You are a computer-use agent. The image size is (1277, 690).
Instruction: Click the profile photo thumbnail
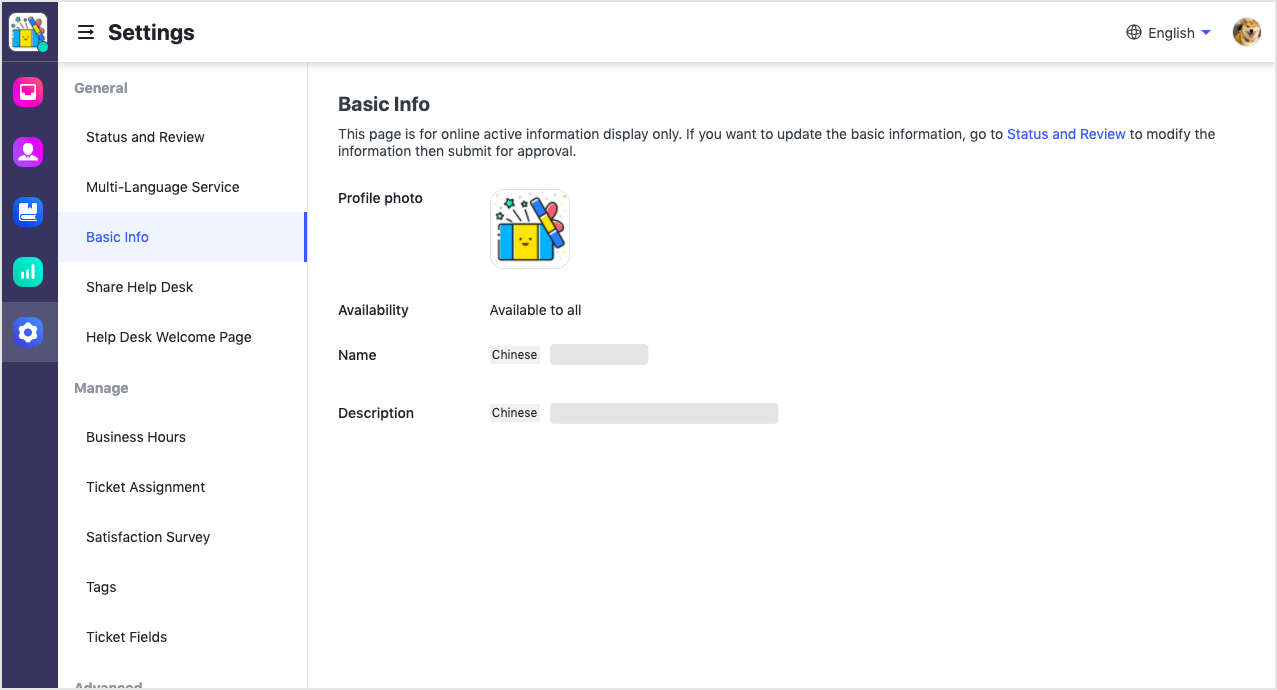pyautogui.click(x=529, y=229)
